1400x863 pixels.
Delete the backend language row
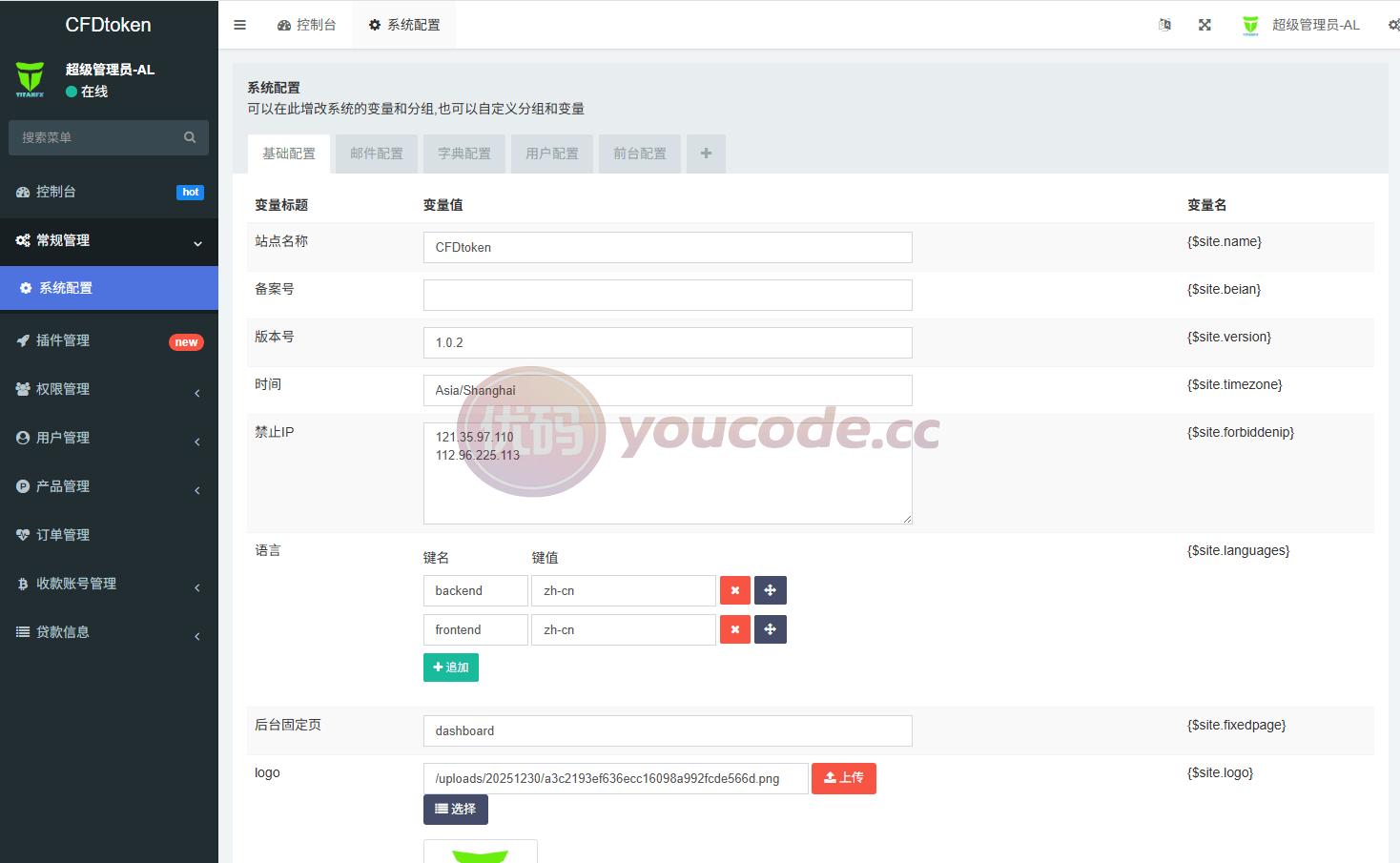pyautogui.click(x=734, y=590)
